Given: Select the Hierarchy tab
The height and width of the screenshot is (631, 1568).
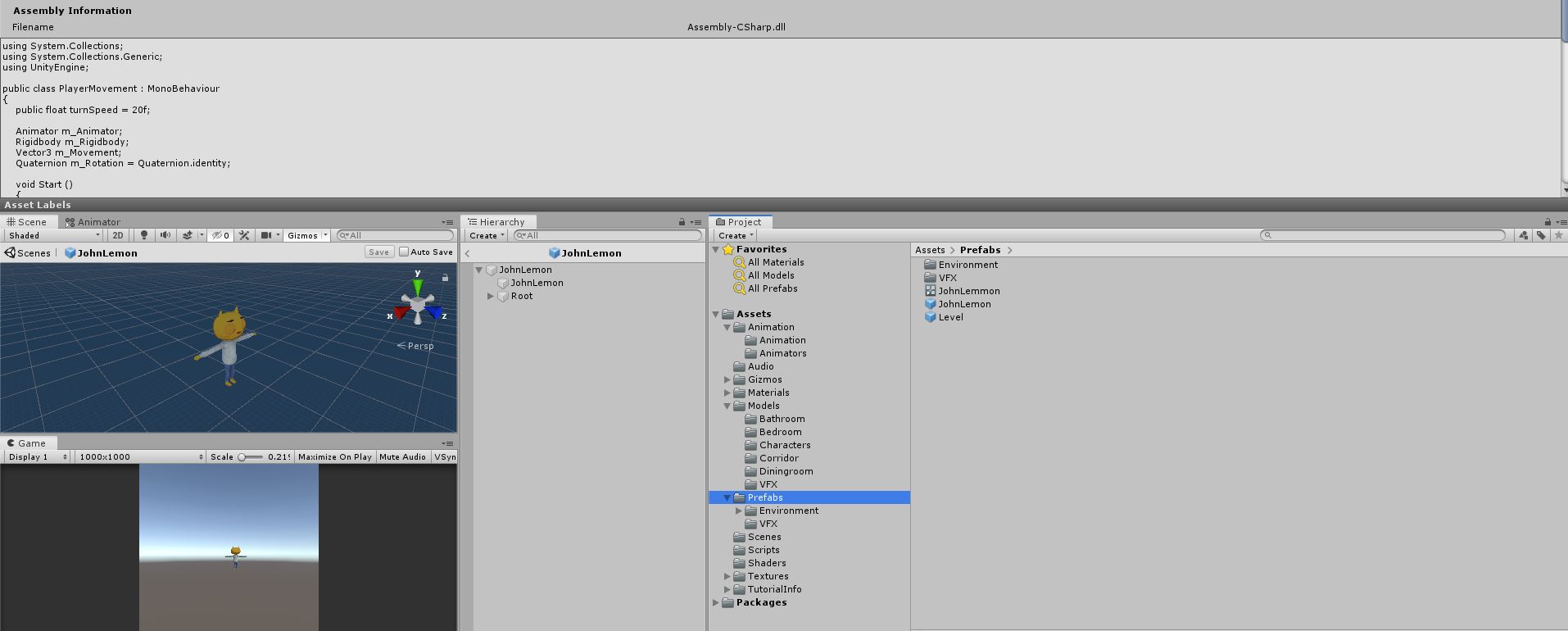Looking at the screenshot, I should tap(496, 222).
